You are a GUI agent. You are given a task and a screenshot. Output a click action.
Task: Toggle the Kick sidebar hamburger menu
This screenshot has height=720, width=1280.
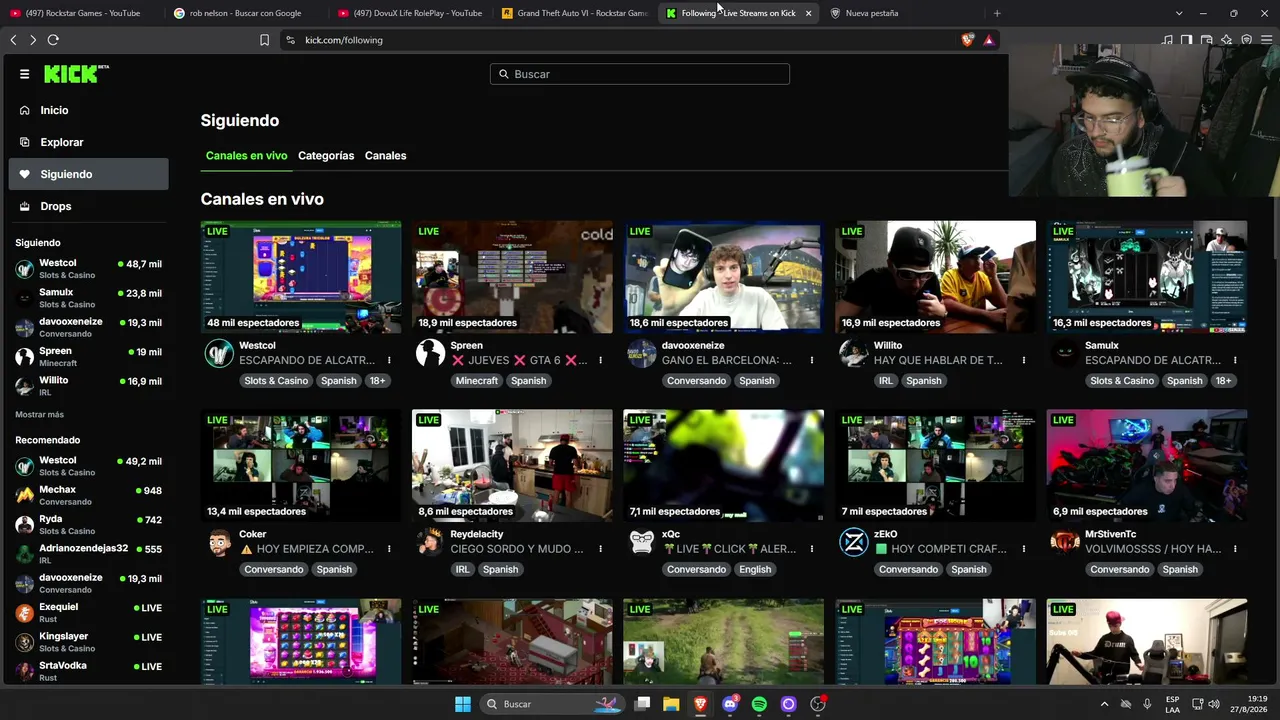pos(24,74)
